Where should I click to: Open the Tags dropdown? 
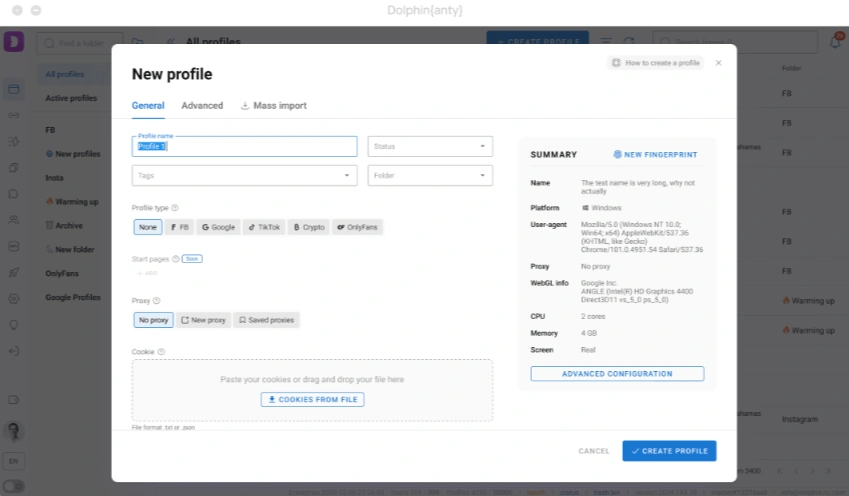click(x=244, y=175)
